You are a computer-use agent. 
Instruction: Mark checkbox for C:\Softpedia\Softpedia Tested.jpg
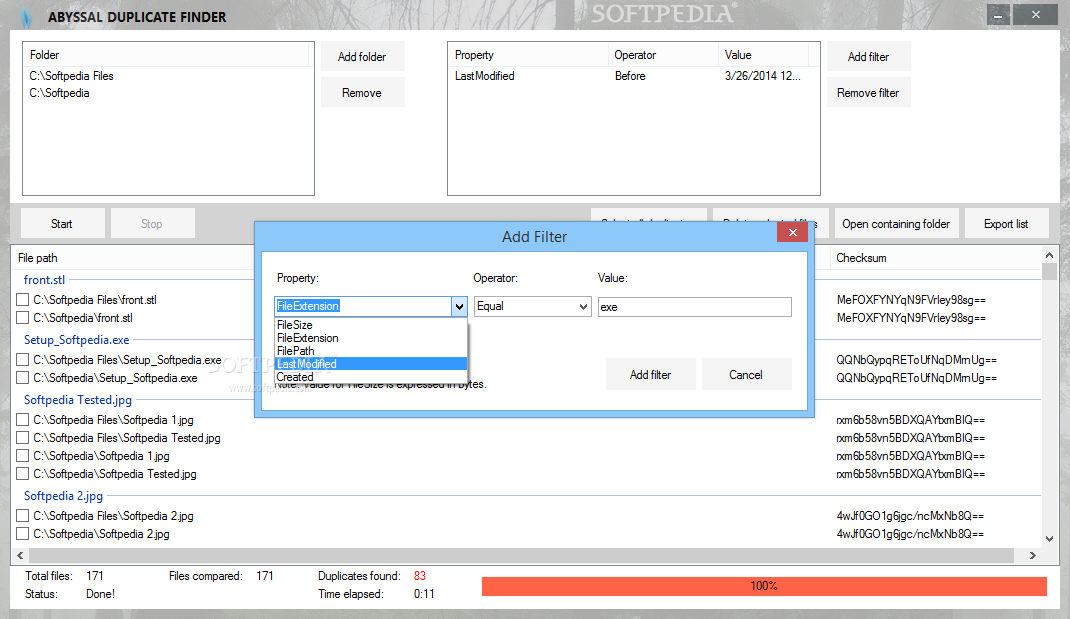point(23,474)
